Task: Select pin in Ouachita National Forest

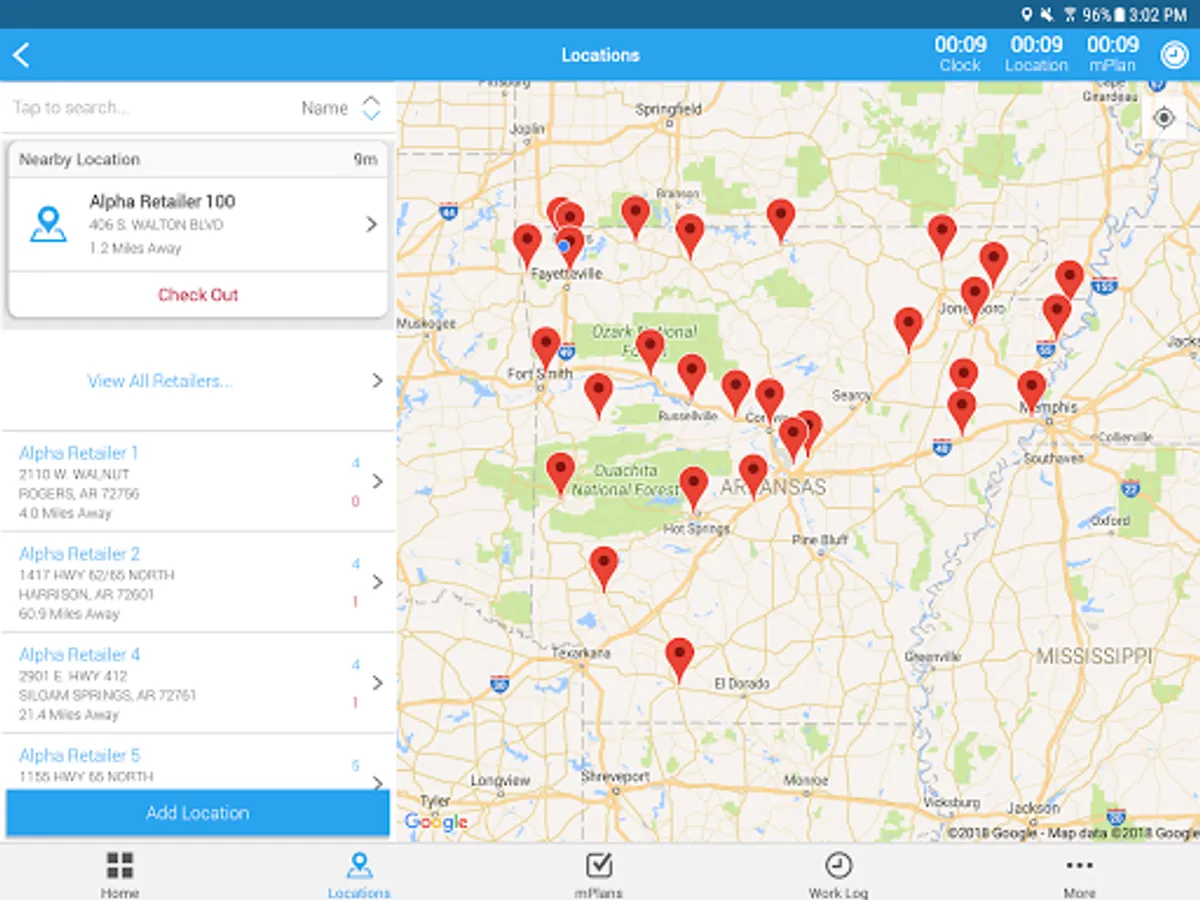Action: [x=561, y=473]
